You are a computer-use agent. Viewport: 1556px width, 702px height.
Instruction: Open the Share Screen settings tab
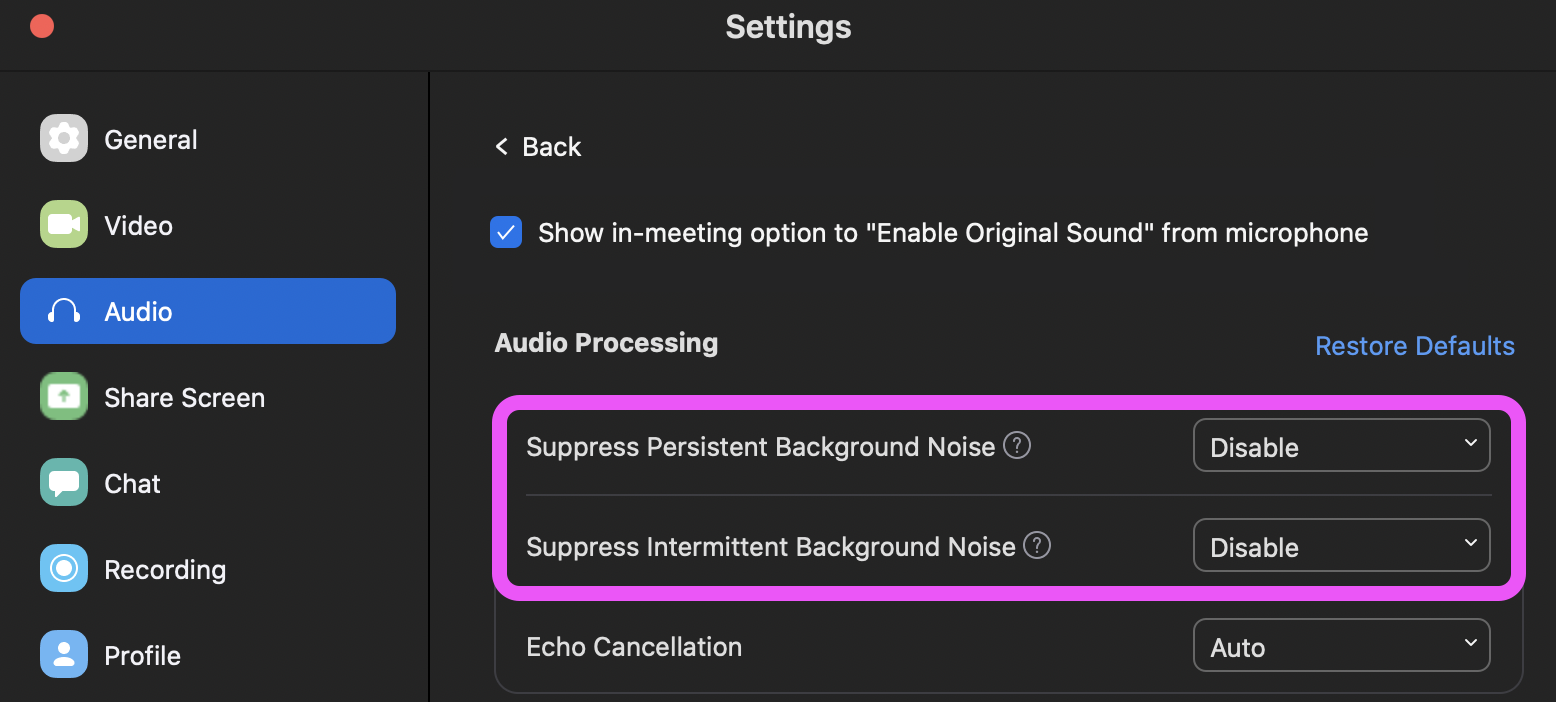[x=208, y=397]
